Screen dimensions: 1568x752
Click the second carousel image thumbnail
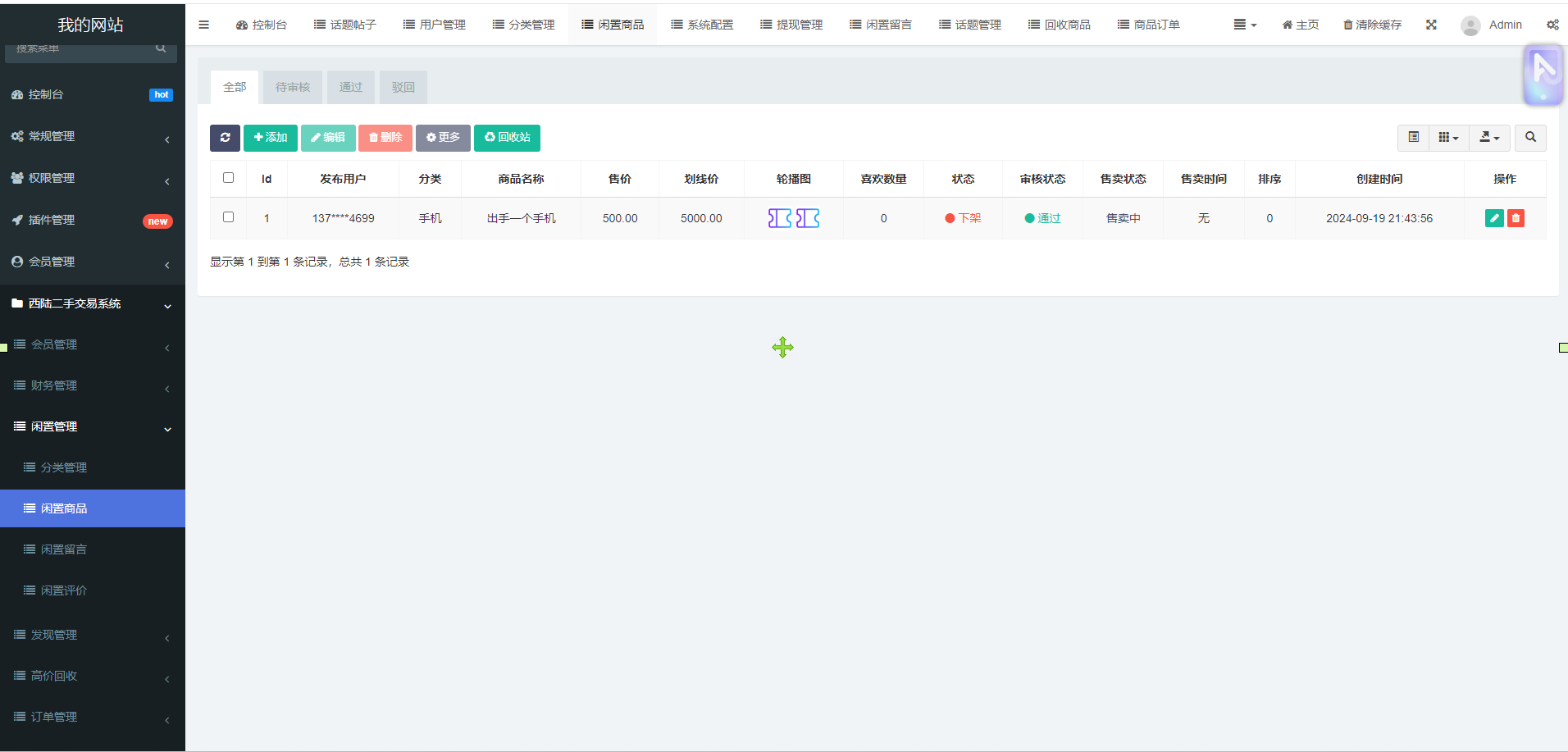808,218
